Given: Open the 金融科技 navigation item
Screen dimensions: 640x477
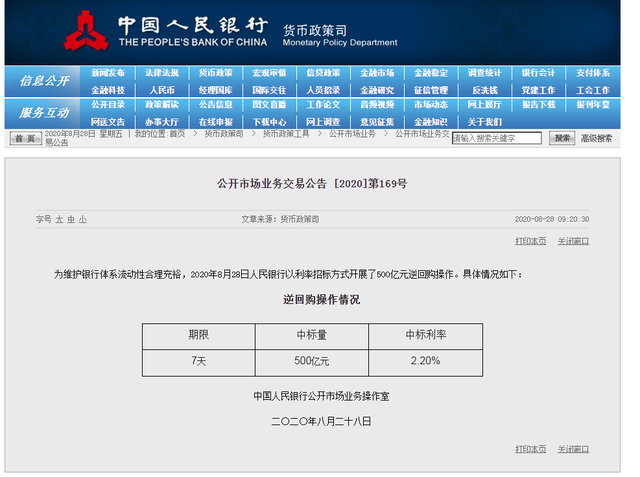Looking at the screenshot, I should 108,90.
